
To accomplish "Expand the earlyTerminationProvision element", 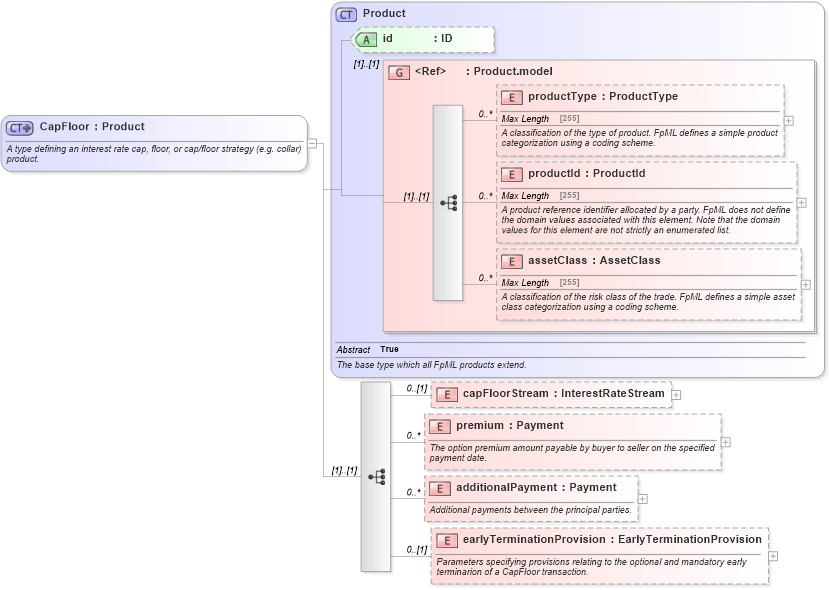I will 773,556.
